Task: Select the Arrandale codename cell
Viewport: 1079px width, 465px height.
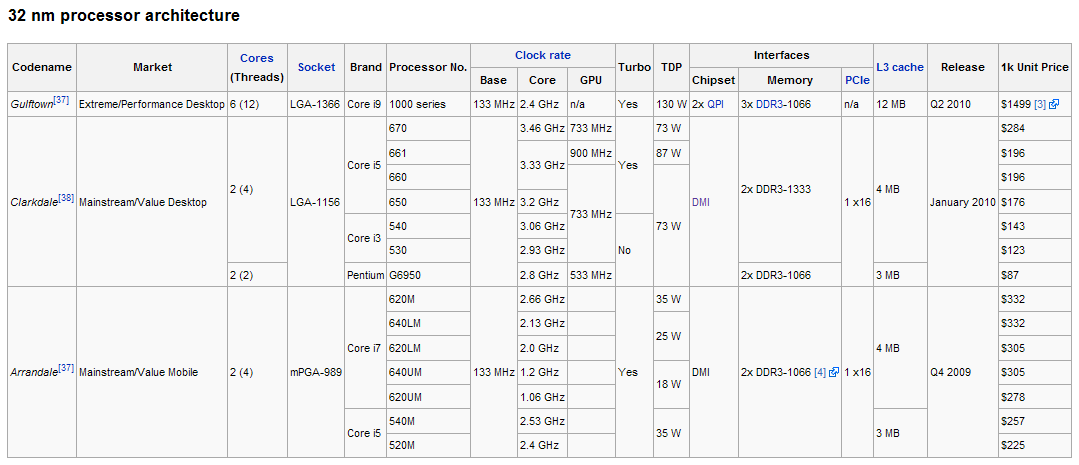Action: 42,372
